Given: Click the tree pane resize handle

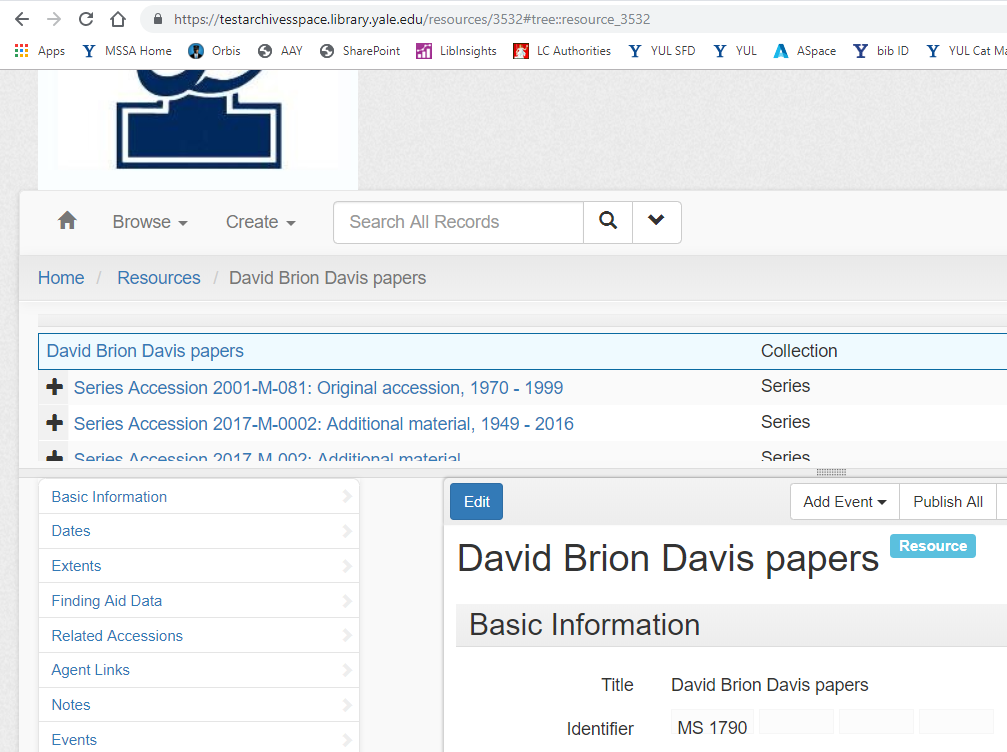Looking at the screenshot, I should pos(831,472).
